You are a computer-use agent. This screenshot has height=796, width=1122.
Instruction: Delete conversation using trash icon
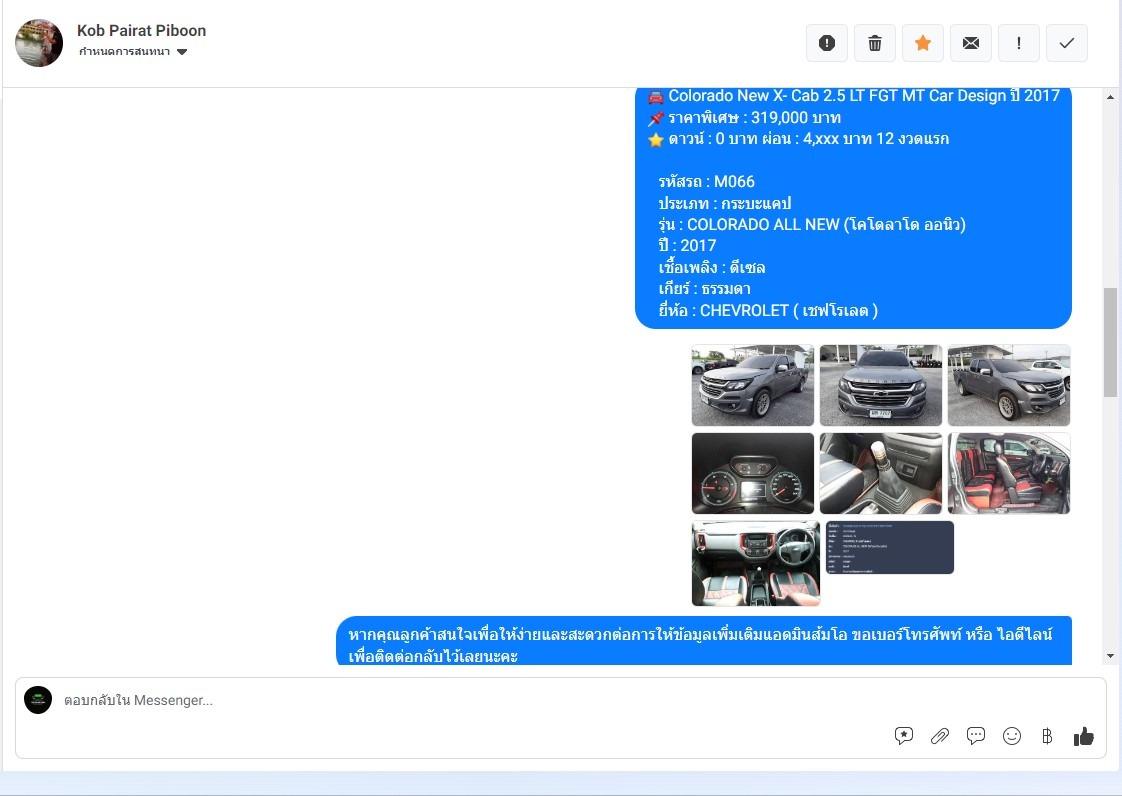[874, 43]
